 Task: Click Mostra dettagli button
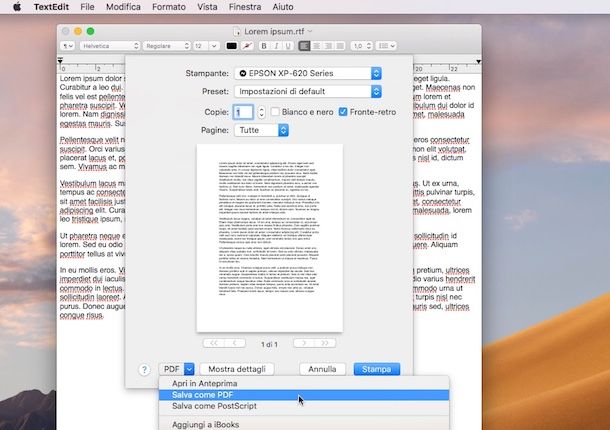[237, 369]
